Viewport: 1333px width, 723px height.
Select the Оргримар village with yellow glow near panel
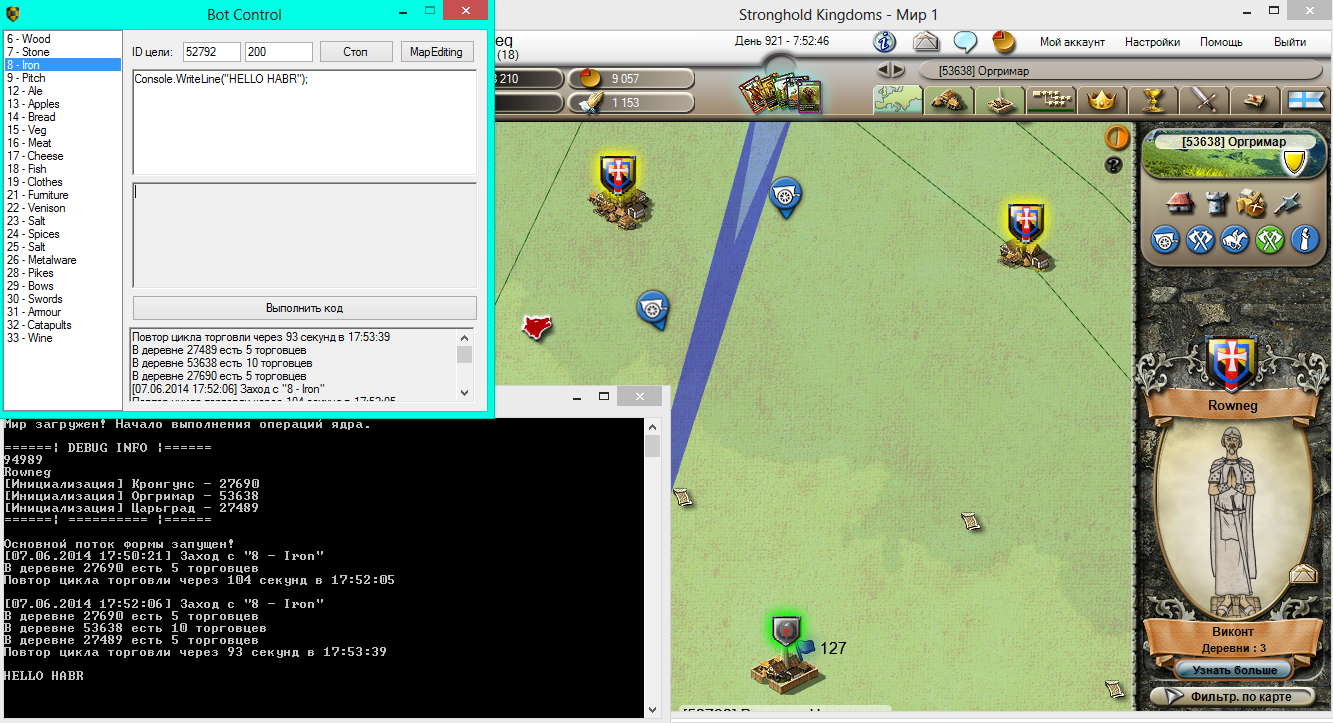[1025, 236]
